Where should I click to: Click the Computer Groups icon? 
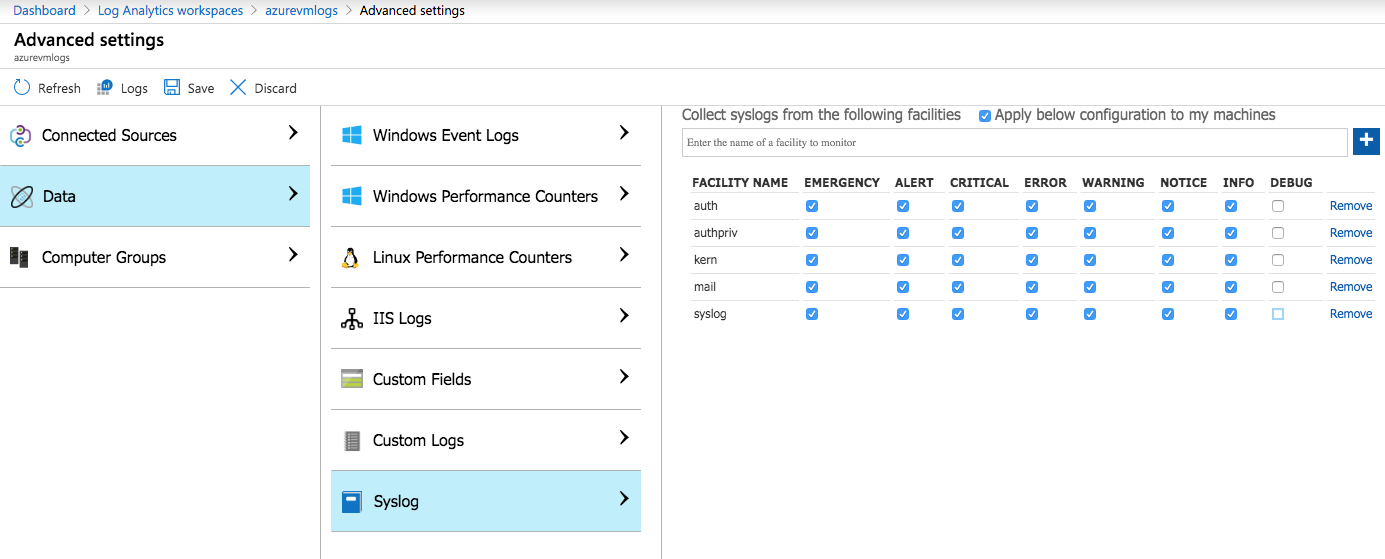(x=19, y=257)
